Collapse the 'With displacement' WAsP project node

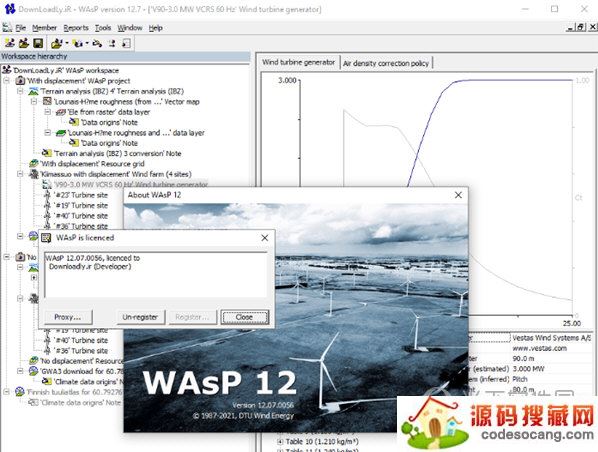tap(6, 81)
